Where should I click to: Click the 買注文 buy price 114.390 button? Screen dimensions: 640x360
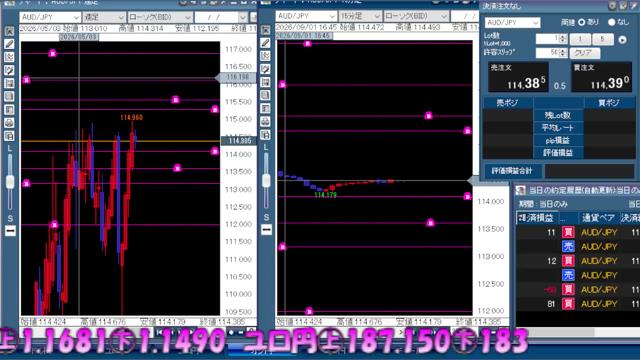(601, 77)
